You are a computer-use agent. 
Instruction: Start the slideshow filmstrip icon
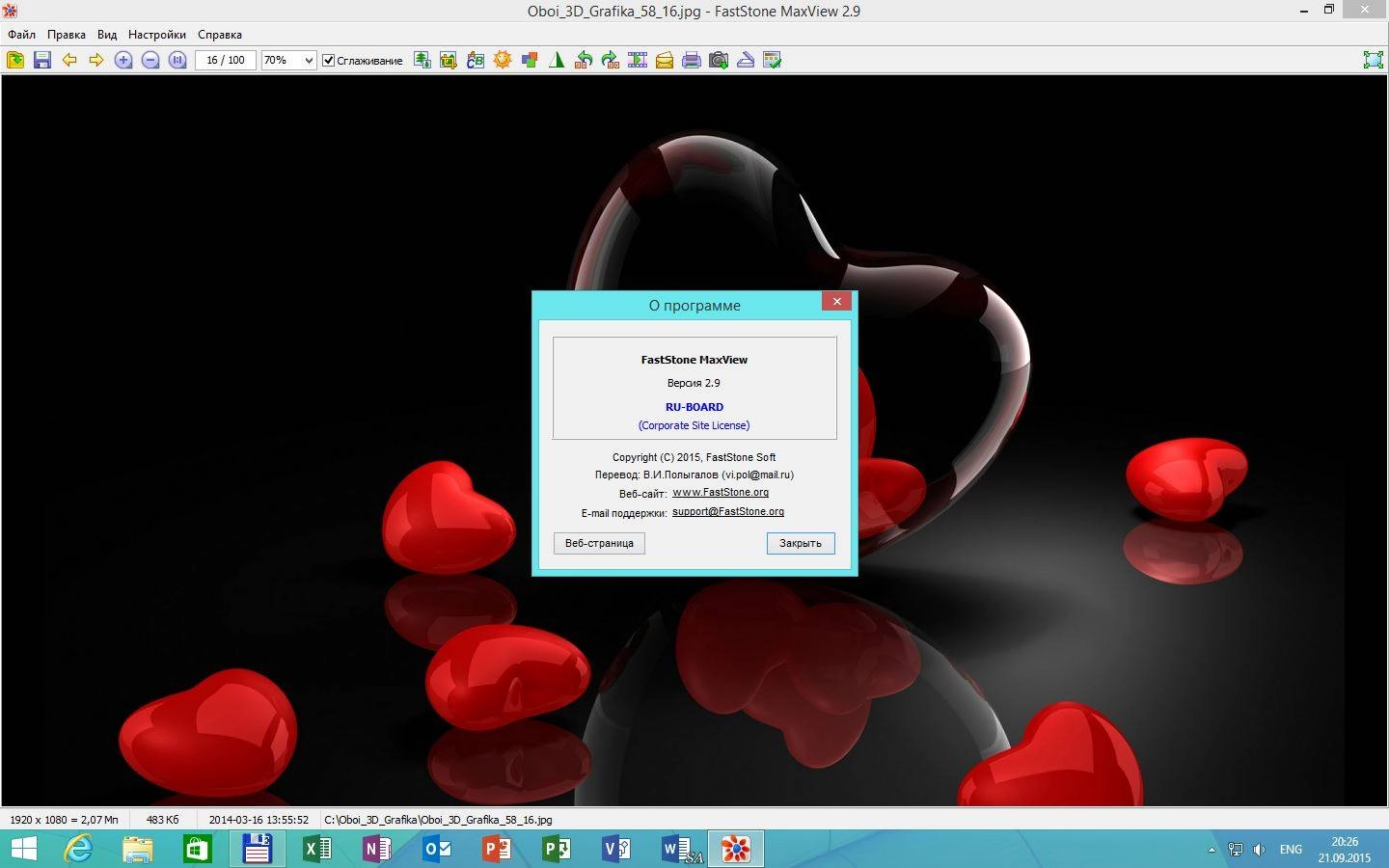638,60
